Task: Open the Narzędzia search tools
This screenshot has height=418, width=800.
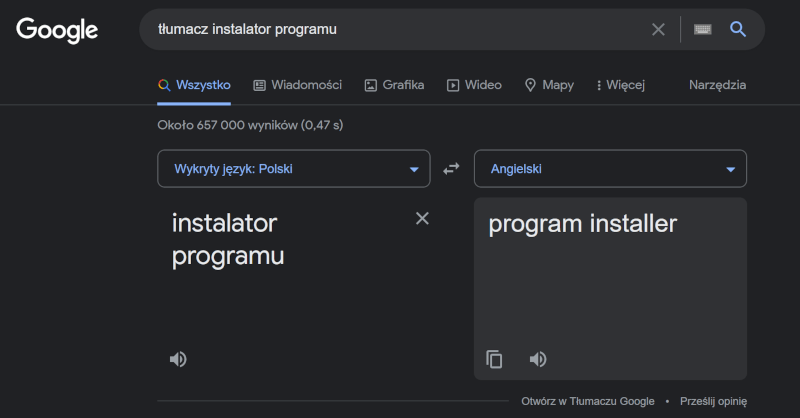Action: point(717,85)
